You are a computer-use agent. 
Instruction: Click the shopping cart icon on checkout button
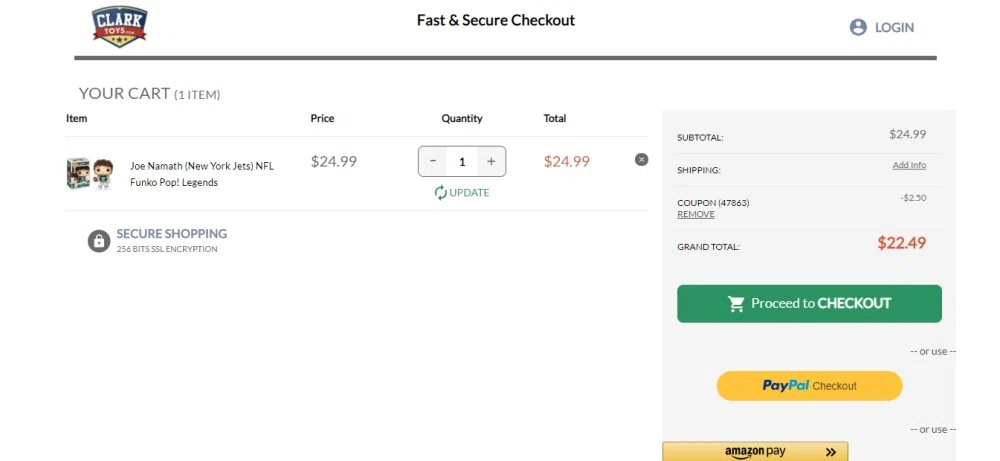pos(736,303)
